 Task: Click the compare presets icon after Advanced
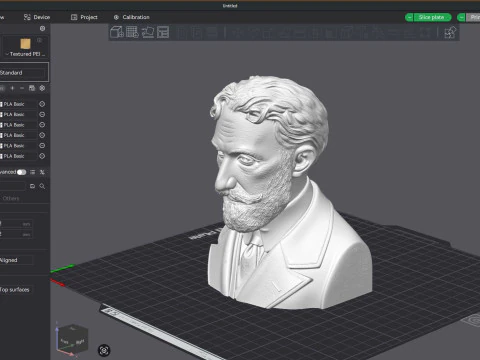click(x=42, y=172)
